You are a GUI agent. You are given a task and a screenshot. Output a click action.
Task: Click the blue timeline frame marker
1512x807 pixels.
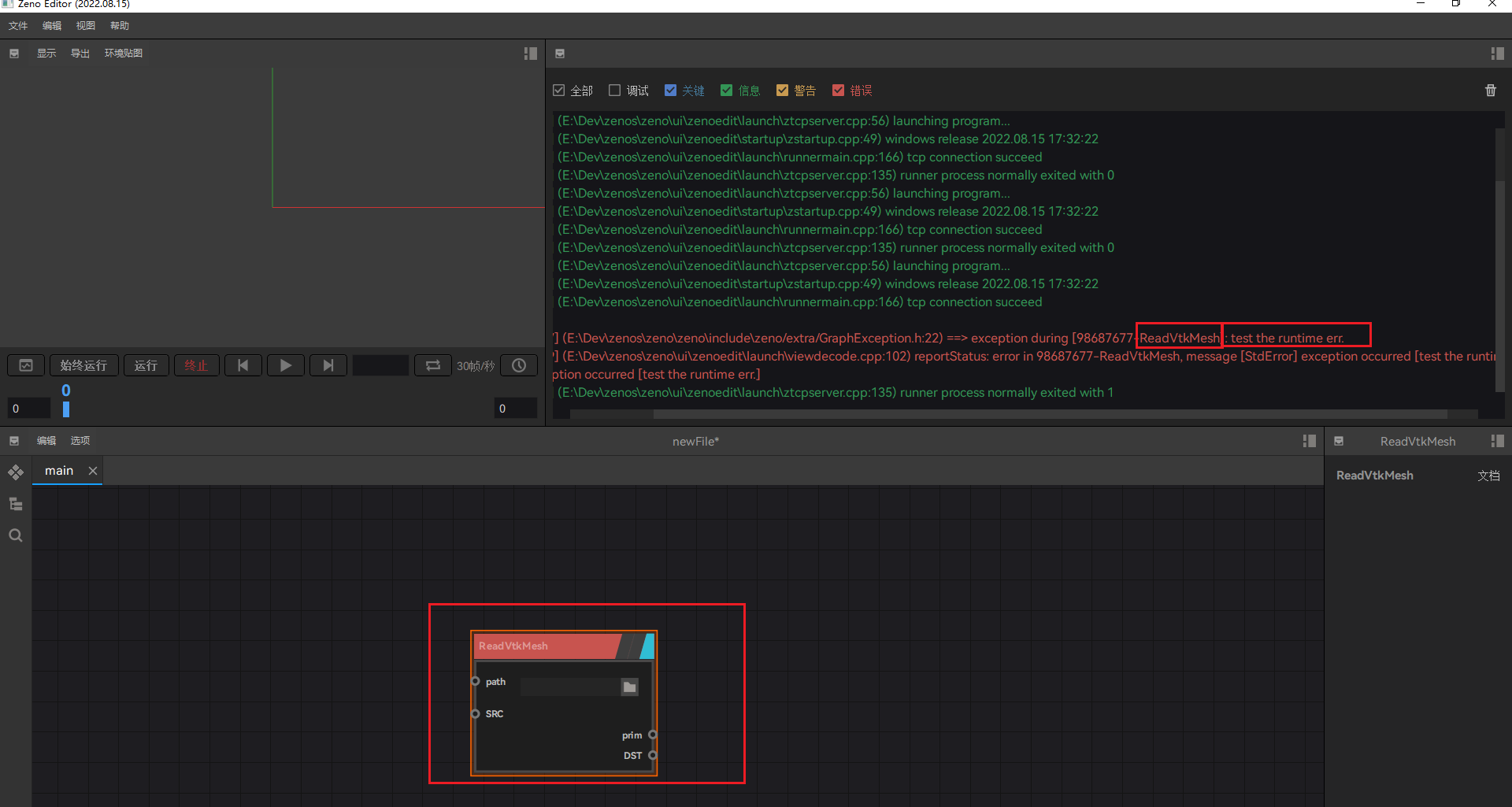[x=66, y=409]
